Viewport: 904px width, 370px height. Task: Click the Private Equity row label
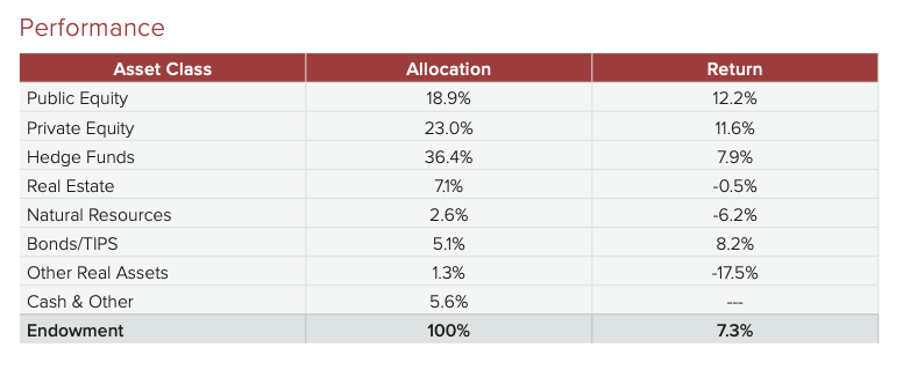click(80, 128)
